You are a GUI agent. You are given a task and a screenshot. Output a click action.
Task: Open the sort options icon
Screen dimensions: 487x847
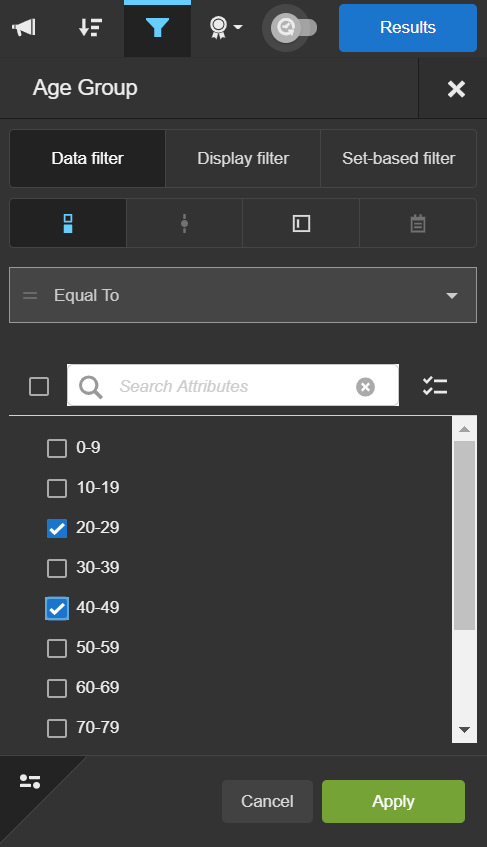point(90,28)
